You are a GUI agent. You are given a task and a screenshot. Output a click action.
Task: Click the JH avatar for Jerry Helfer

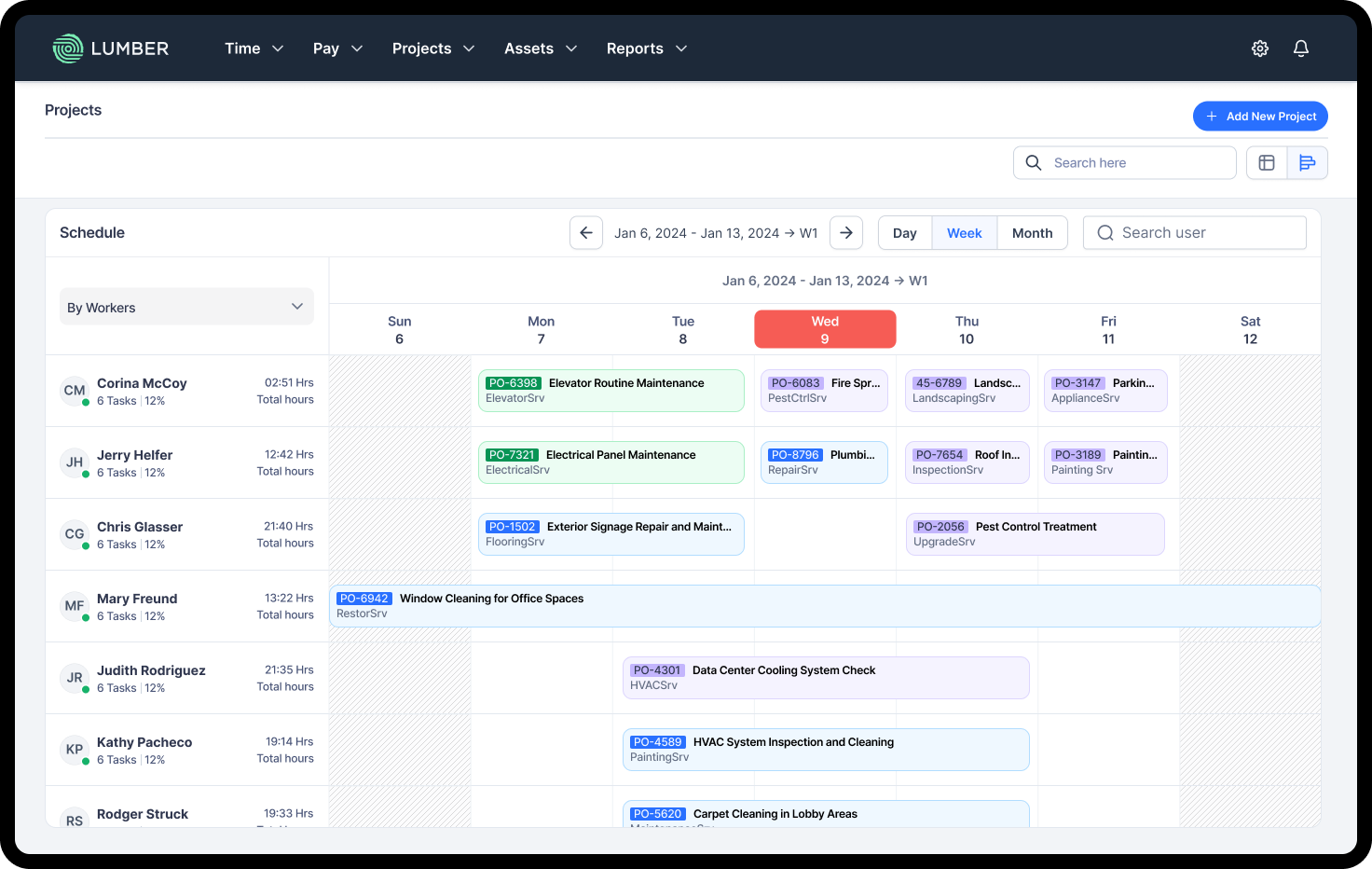(75, 462)
